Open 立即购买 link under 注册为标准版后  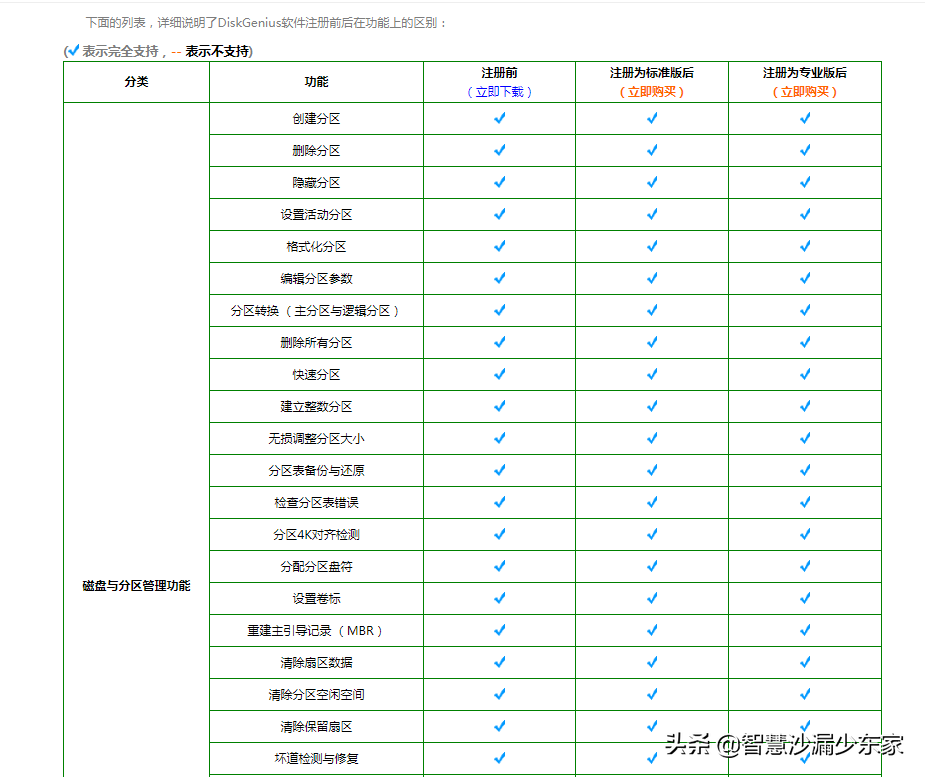coord(652,92)
